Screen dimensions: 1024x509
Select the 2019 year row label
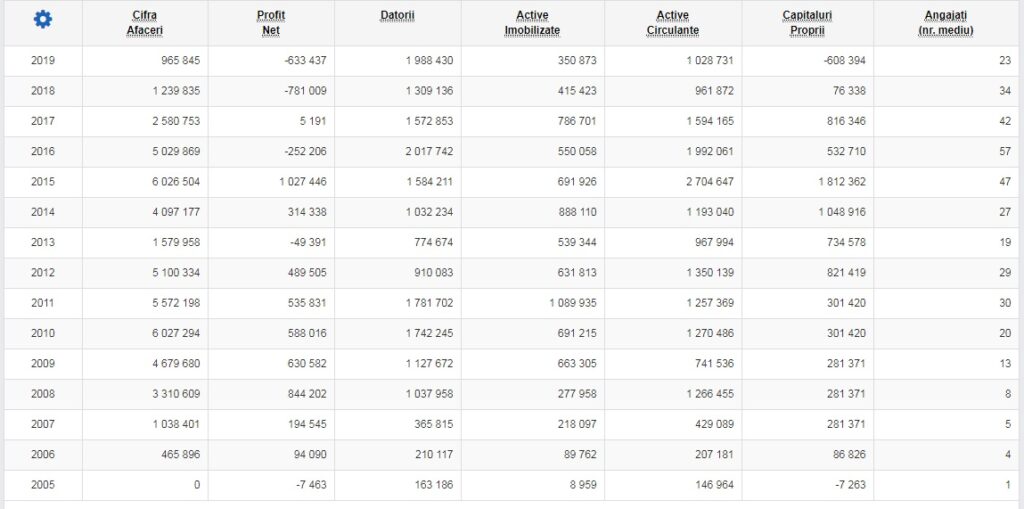[x=43, y=61]
